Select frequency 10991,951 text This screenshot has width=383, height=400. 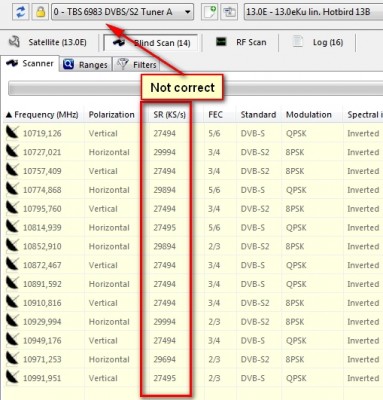point(42,378)
